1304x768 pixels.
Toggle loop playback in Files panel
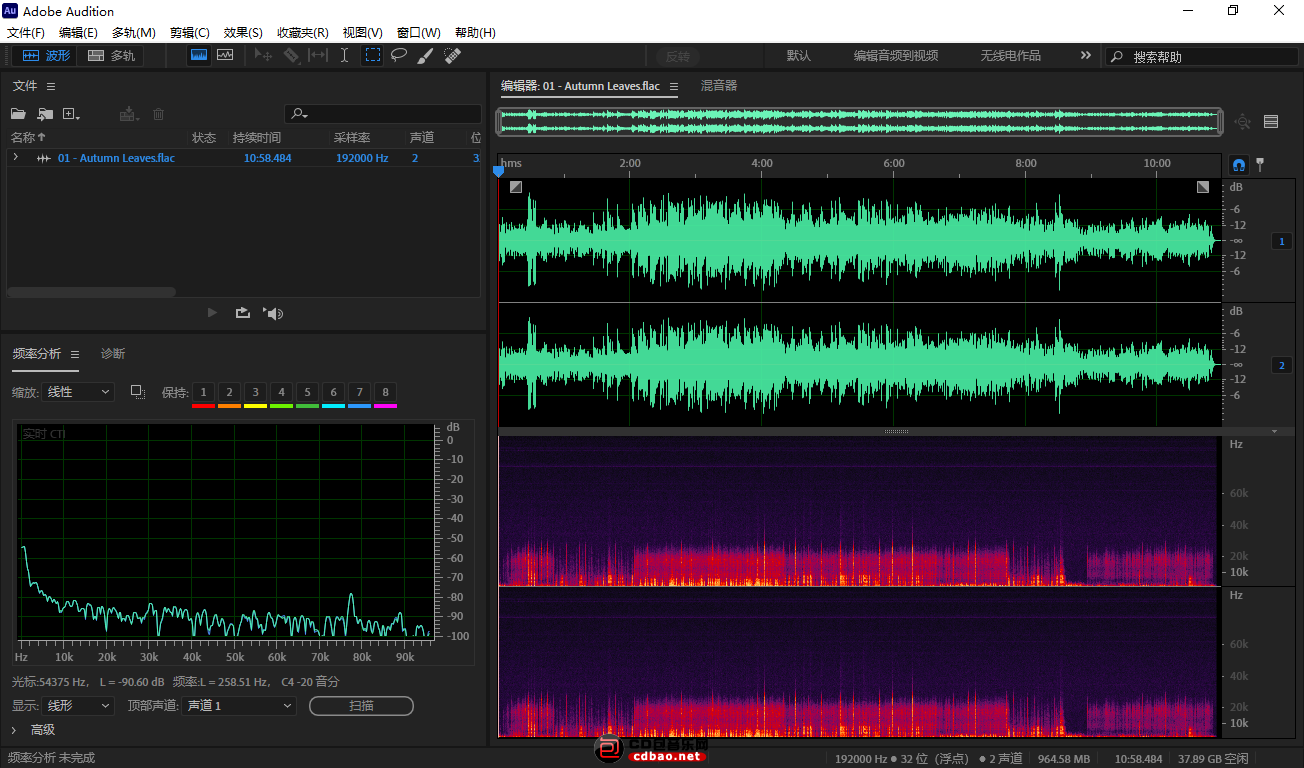tap(243, 313)
